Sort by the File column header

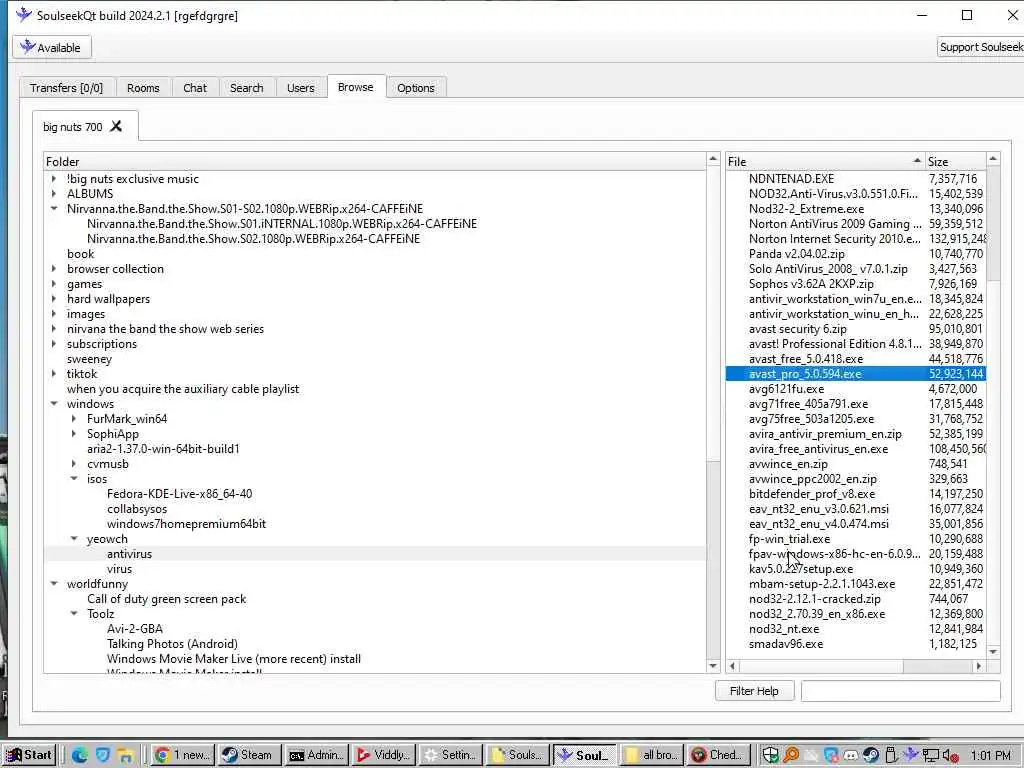[825, 161]
